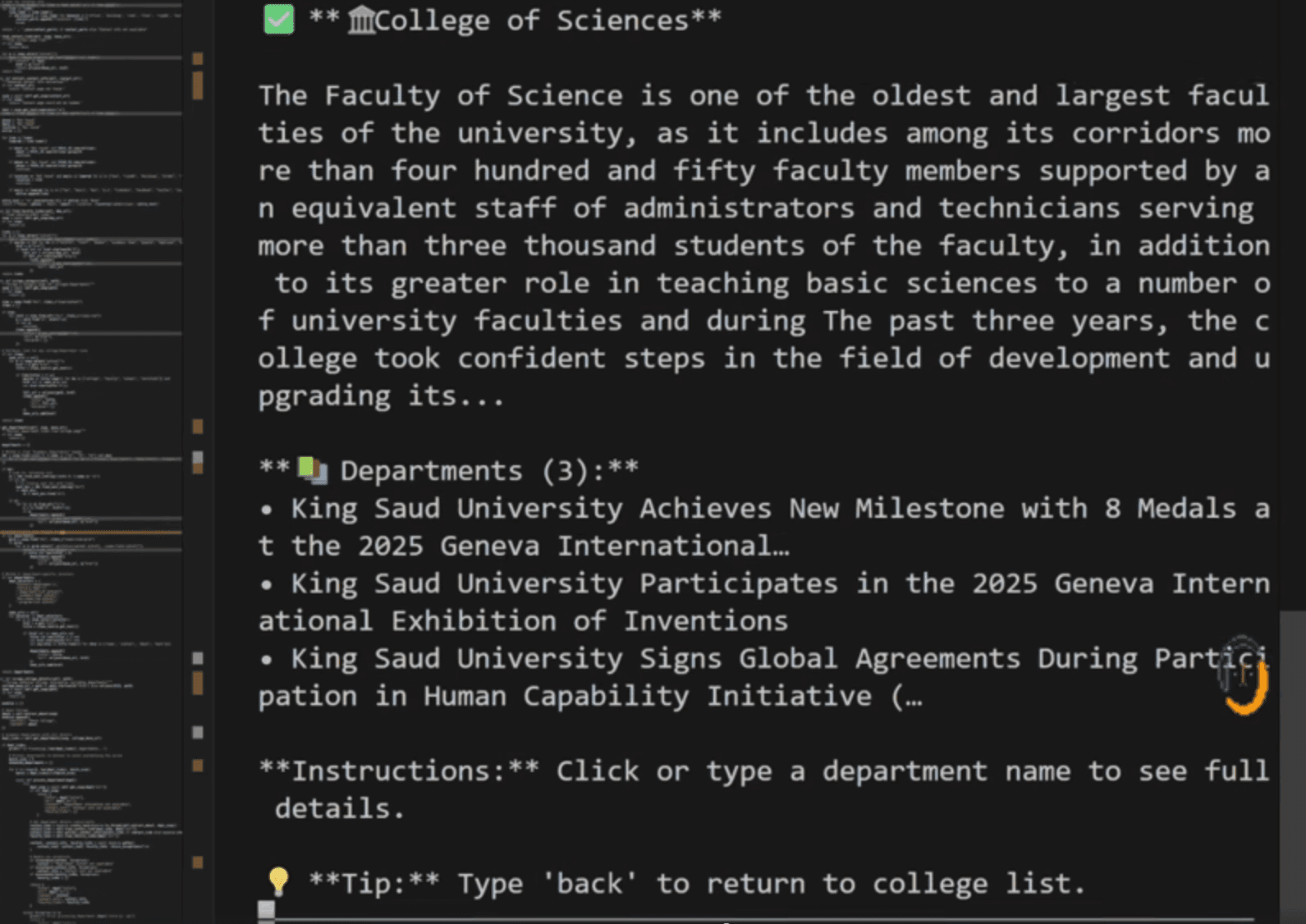Screen dimensions: 1306x924
Task: Click the lightbulb emoji next to Tip
Action: click(278, 882)
